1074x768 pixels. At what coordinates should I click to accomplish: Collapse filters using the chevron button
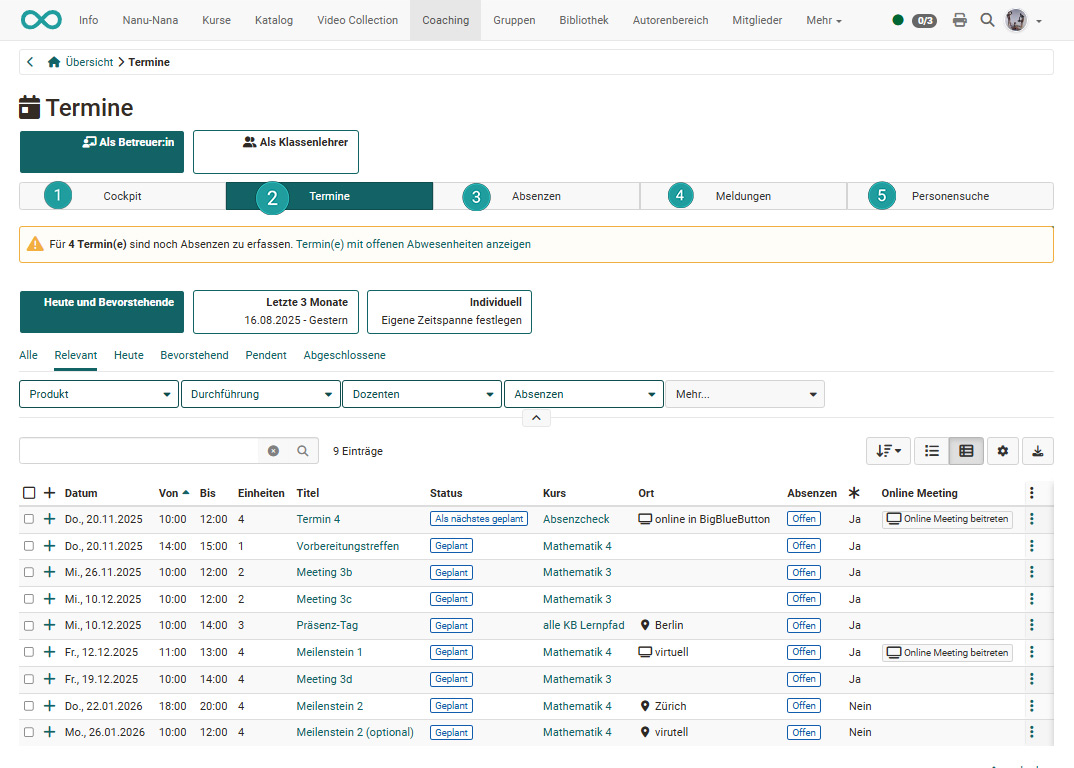pyautogui.click(x=535, y=417)
